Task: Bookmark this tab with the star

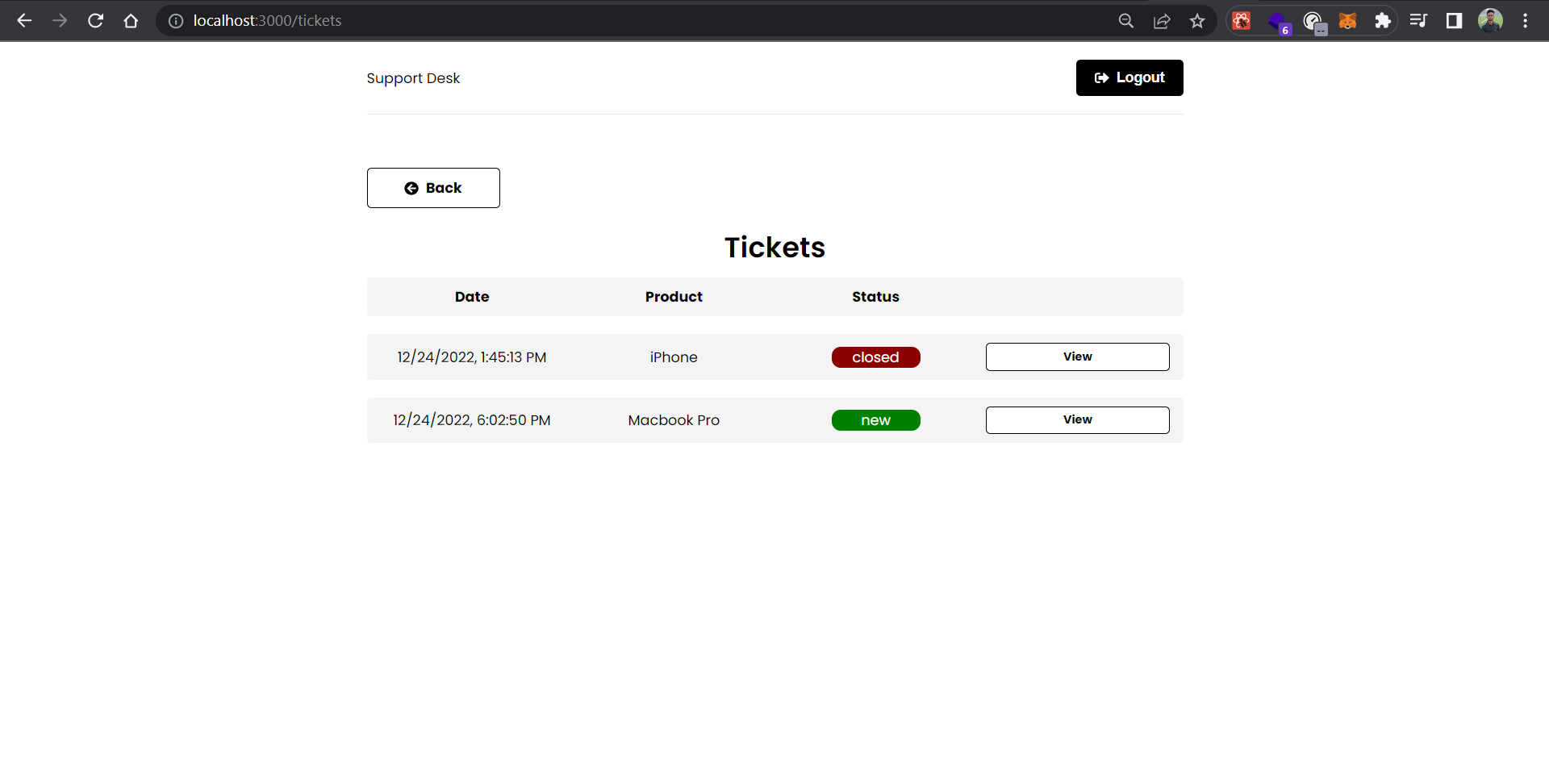Action: click(x=1197, y=21)
